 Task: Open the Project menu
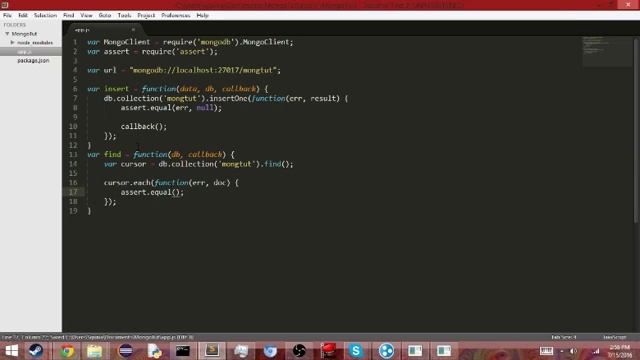coord(146,16)
